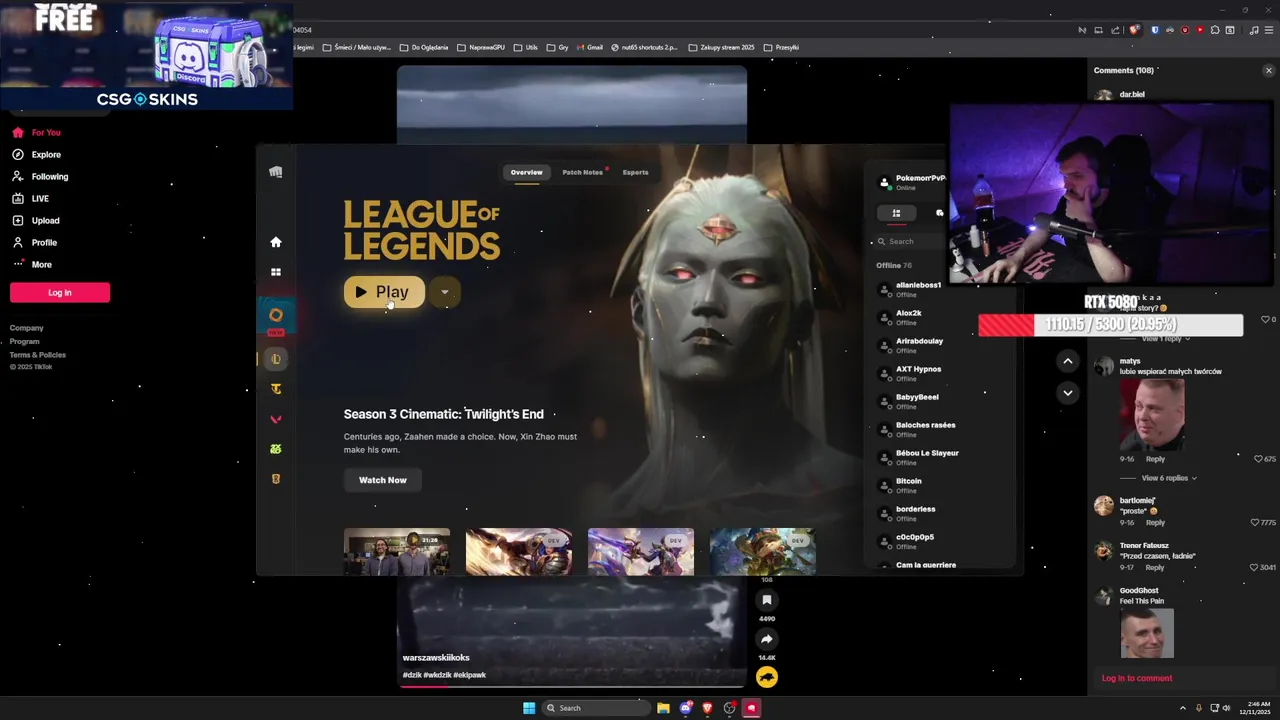Click the browser music note icon
The image size is (1280, 720).
[1254, 30]
